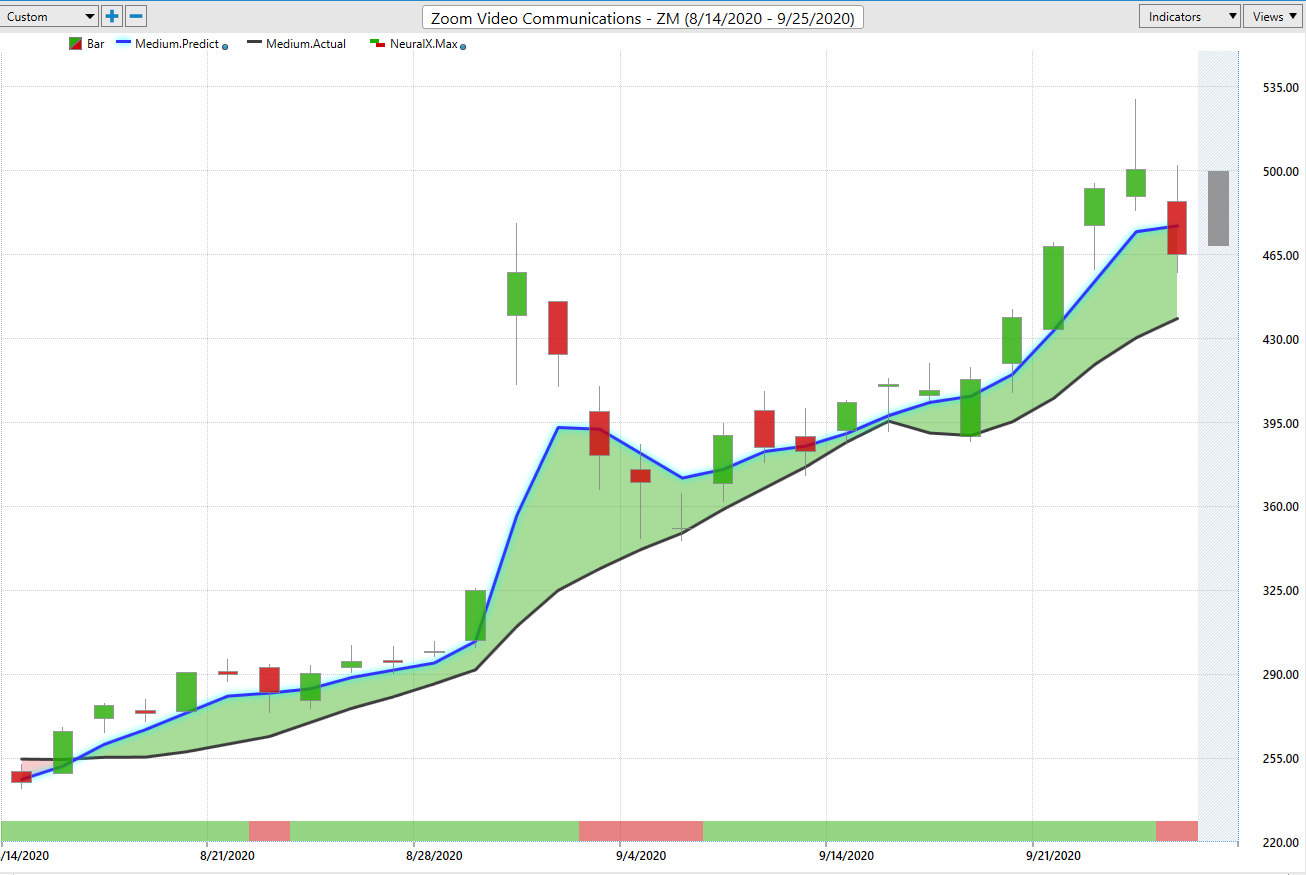
Task: Click the red NeuralX band segment above 9/4/2020
Action: click(x=641, y=831)
